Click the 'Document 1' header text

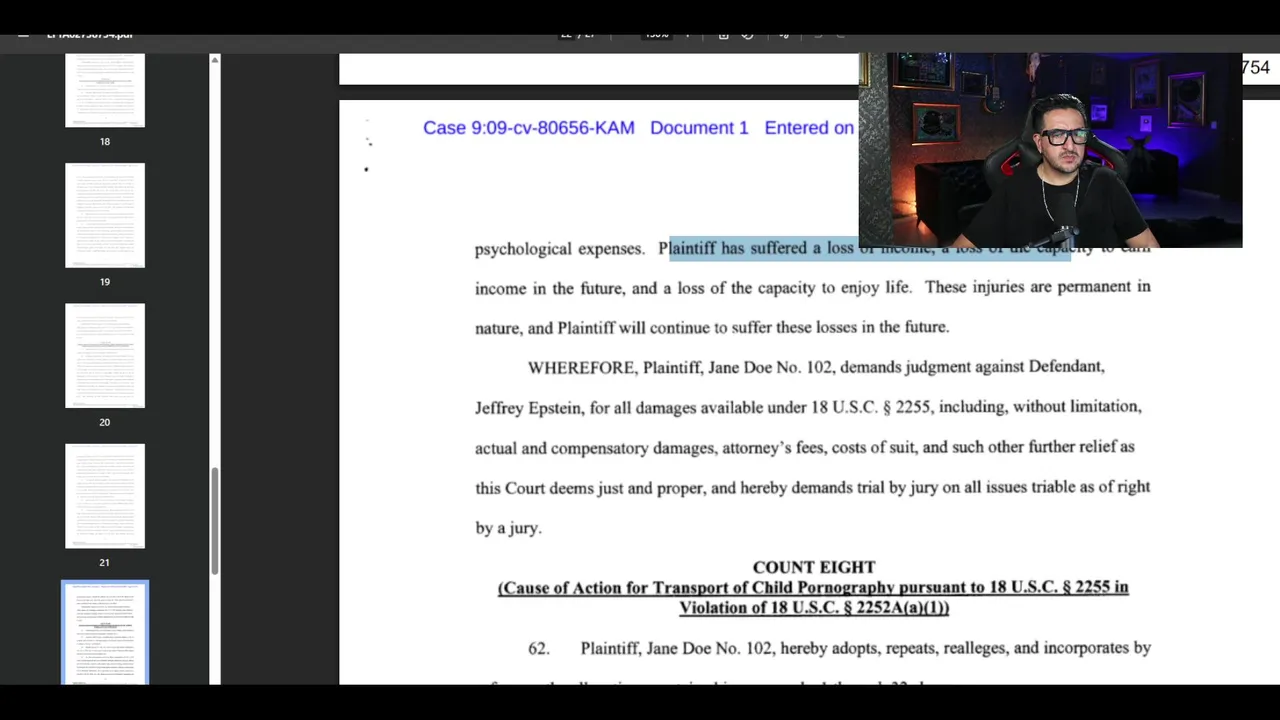point(699,128)
